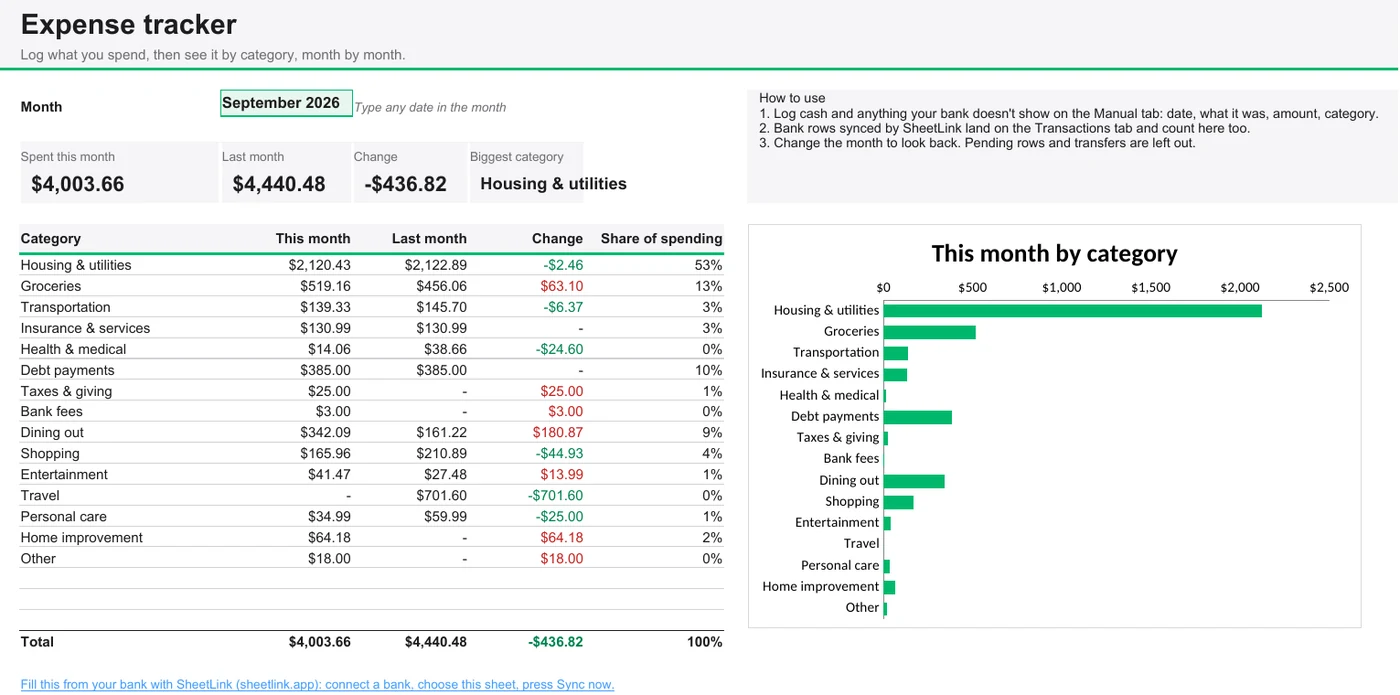Viewport: 1400px width, 695px height.
Task: Select the Debt payments chart bar
Action: [x=918, y=417]
